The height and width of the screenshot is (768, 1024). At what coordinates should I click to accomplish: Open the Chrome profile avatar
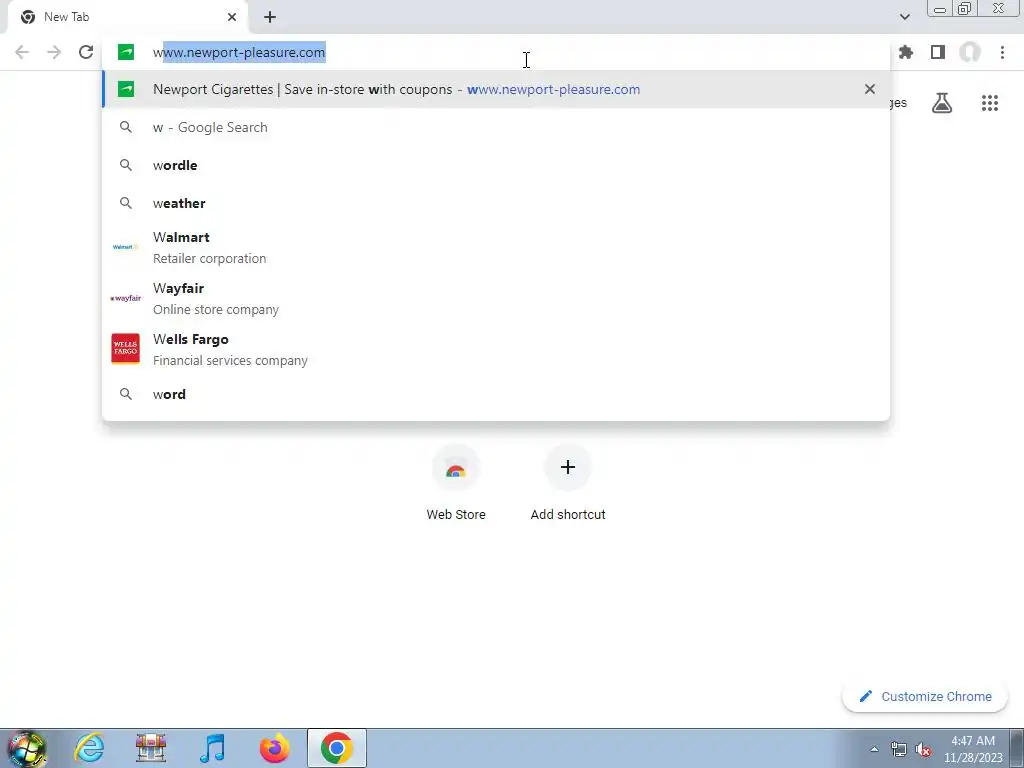pos(970,52)
